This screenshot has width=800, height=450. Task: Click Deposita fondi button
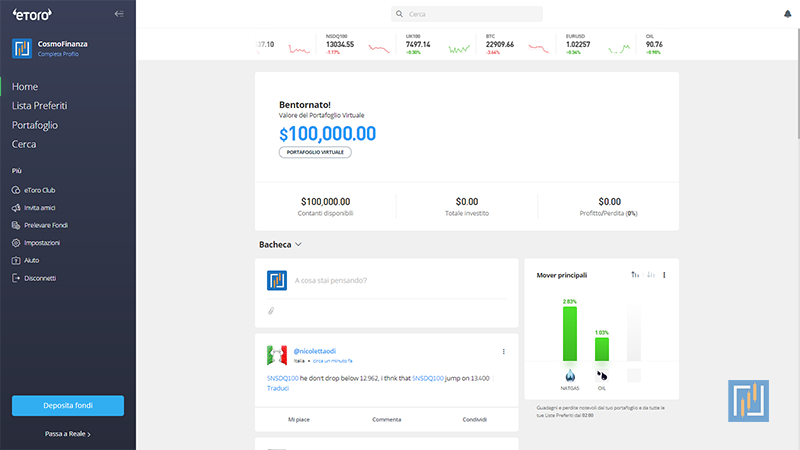point(68,406)
